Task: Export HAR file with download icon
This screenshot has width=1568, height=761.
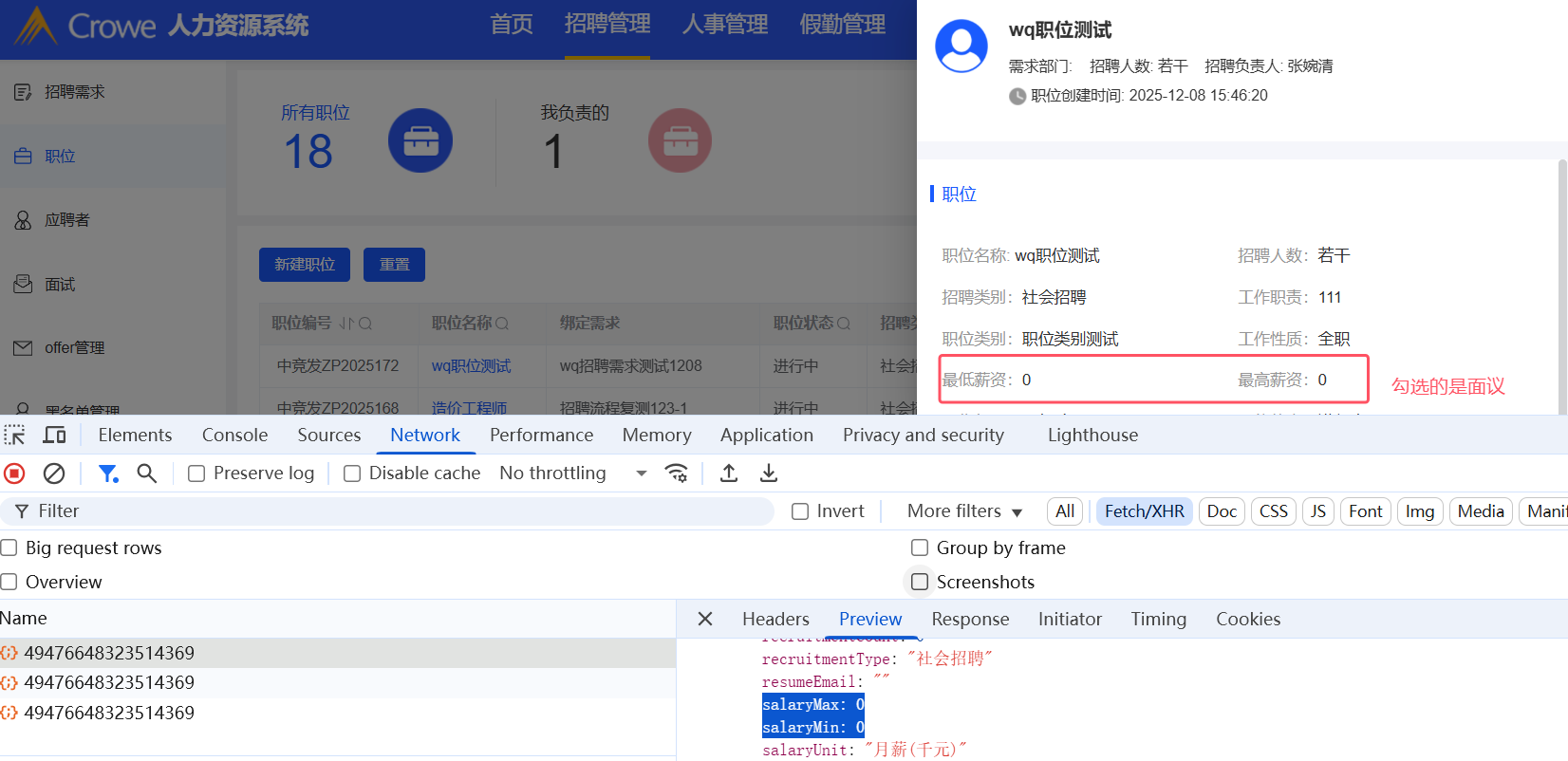Action: click(x=769, y=473)
